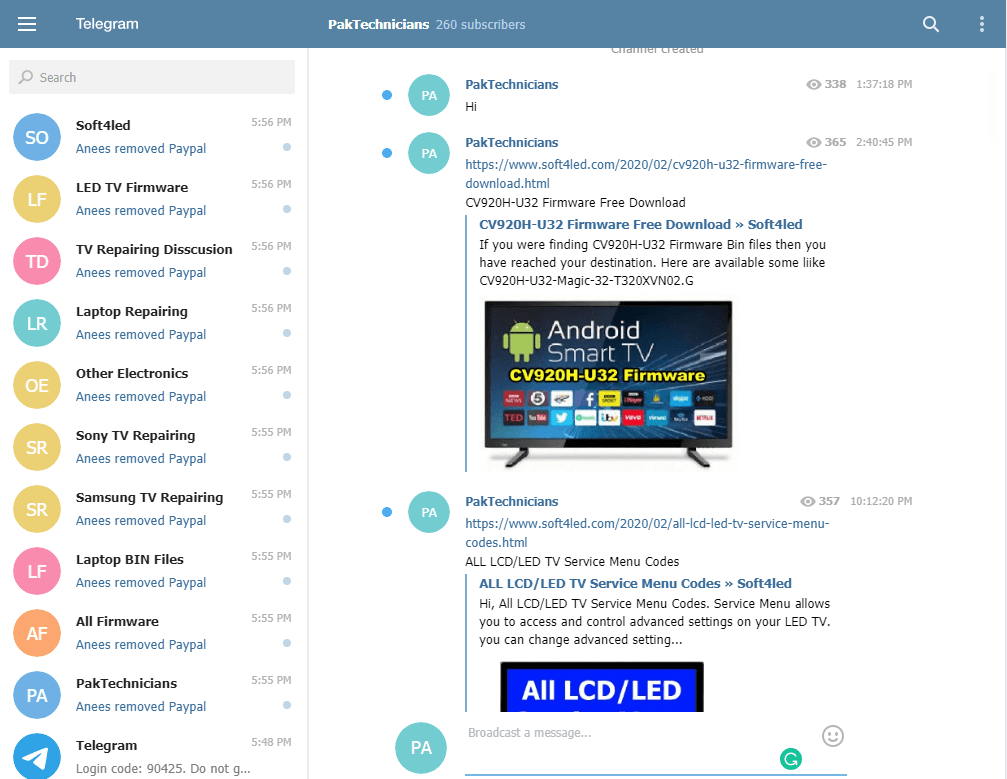Open the hamburger main menu
Screen dimensions: 1007x779
[27, 24]
